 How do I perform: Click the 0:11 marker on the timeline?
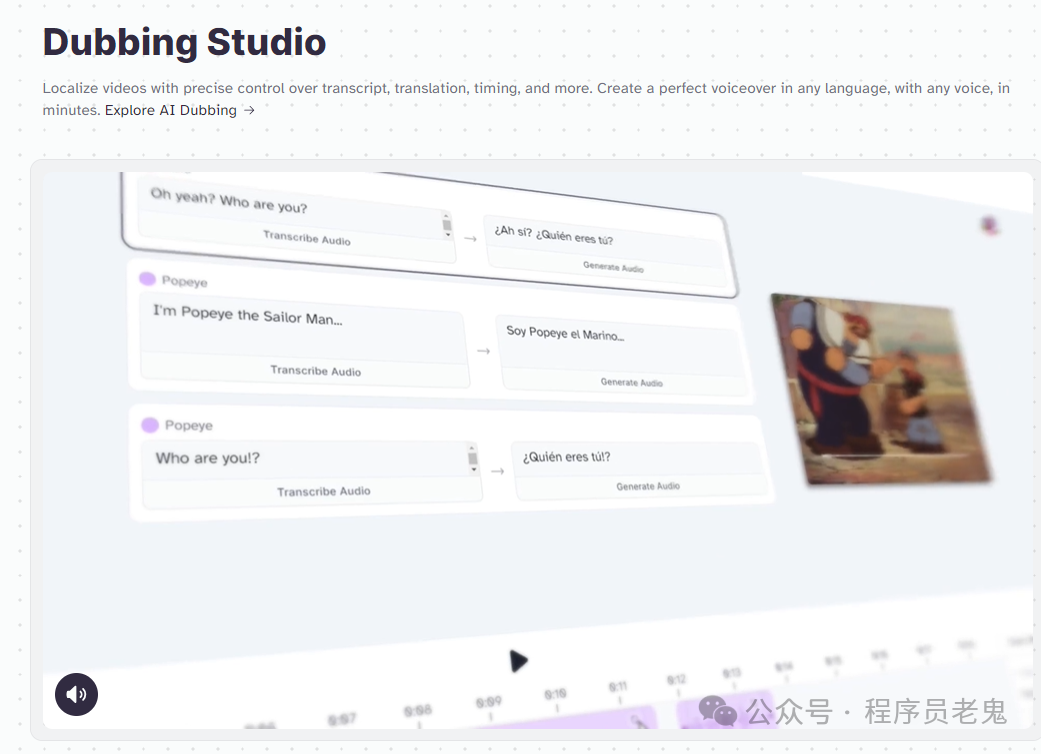(x=617, y=686)
